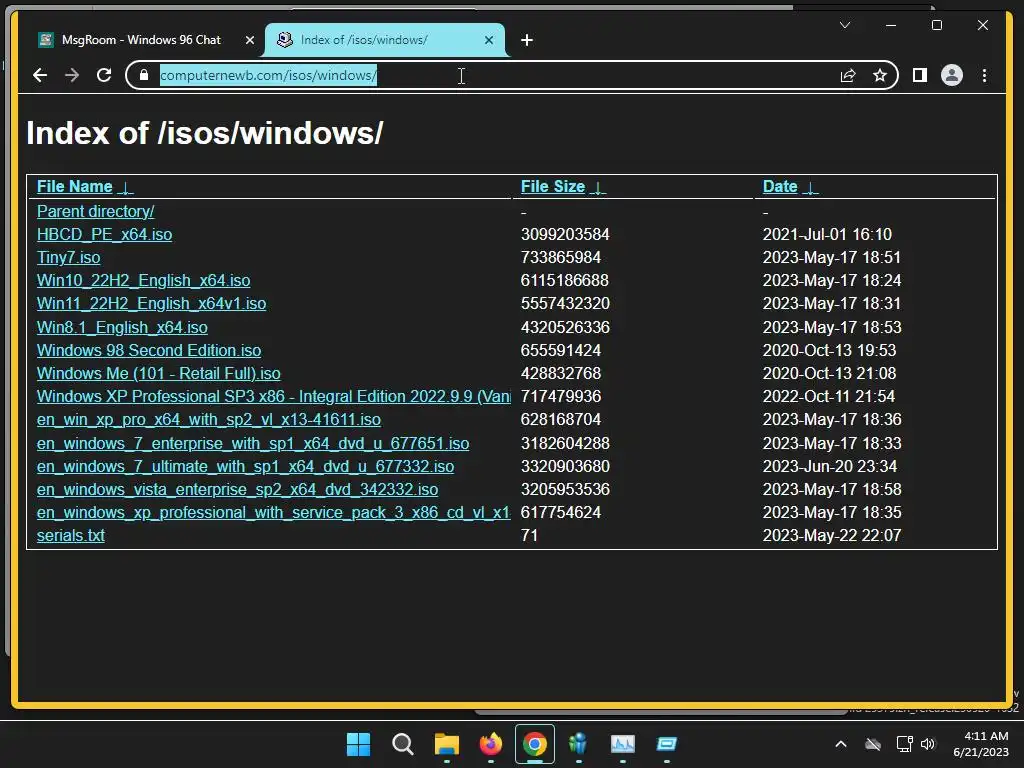Click Win8.1_English_x64.iso link
The height and width of the screenshot is (768, 1024).
pyautogui.click(x=122, y=327)
